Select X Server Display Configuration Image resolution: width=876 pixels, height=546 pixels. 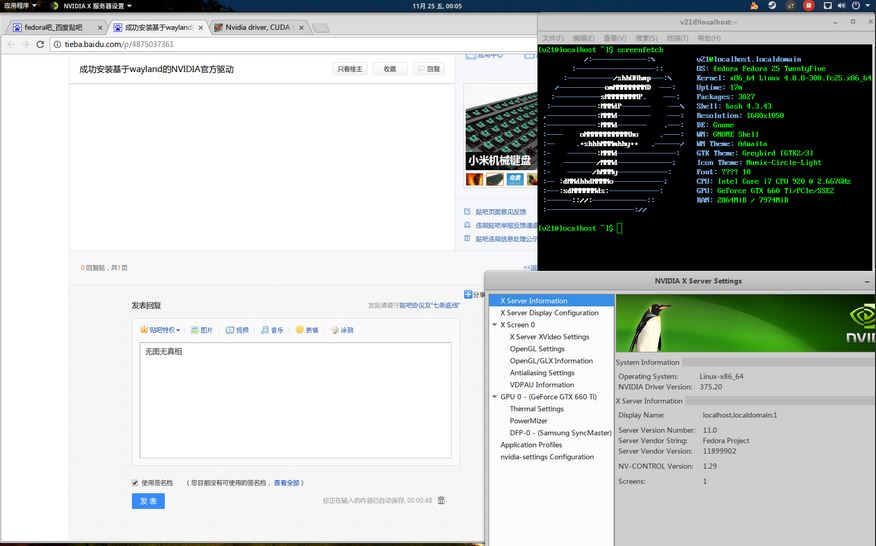click(549, 313)
